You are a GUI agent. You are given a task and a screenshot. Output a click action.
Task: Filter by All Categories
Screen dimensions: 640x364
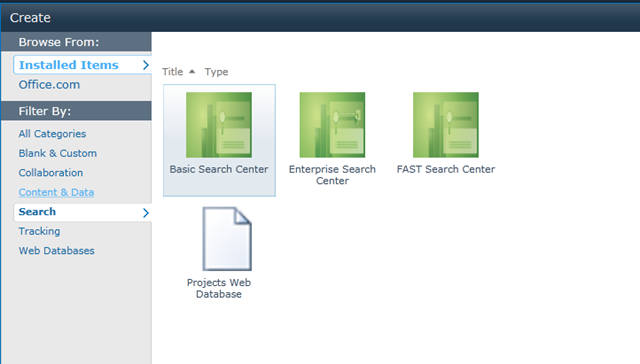(x=52, y=134)
